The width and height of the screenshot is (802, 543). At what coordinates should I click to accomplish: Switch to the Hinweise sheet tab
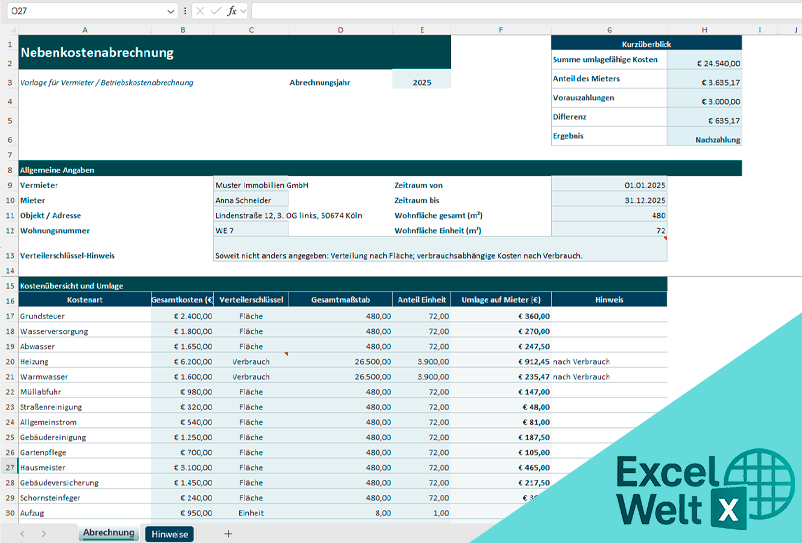point(169,534)
